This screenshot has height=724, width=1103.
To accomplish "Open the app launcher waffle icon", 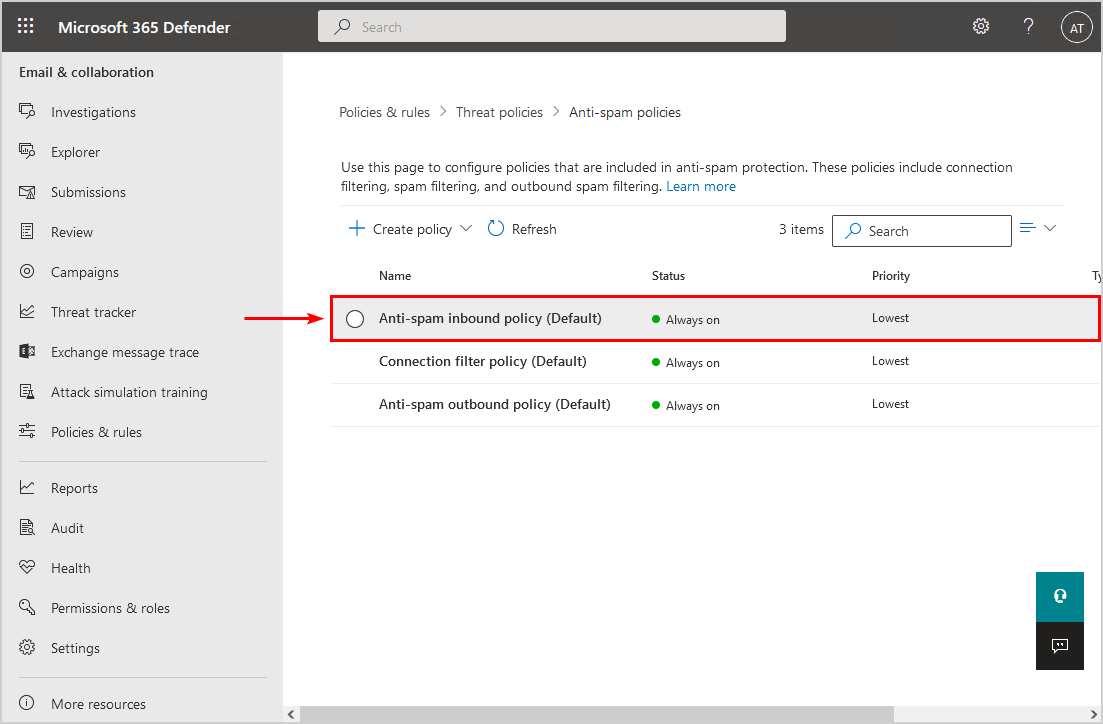I will pyautogui.click(x=25, y=27).
